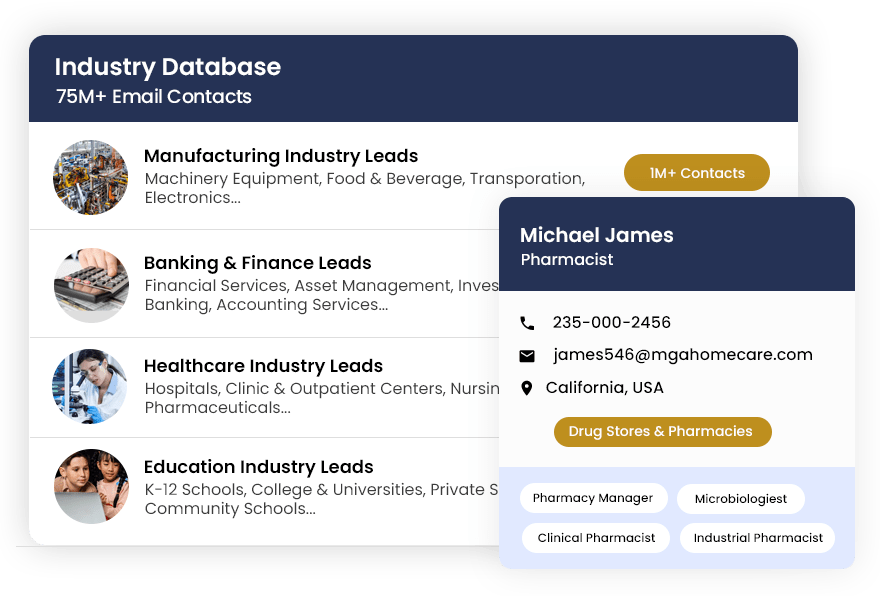This screenshot has width=880, height=596.
Task: Pick the Industrial Pharmacist tag
Action: point(758,538)
